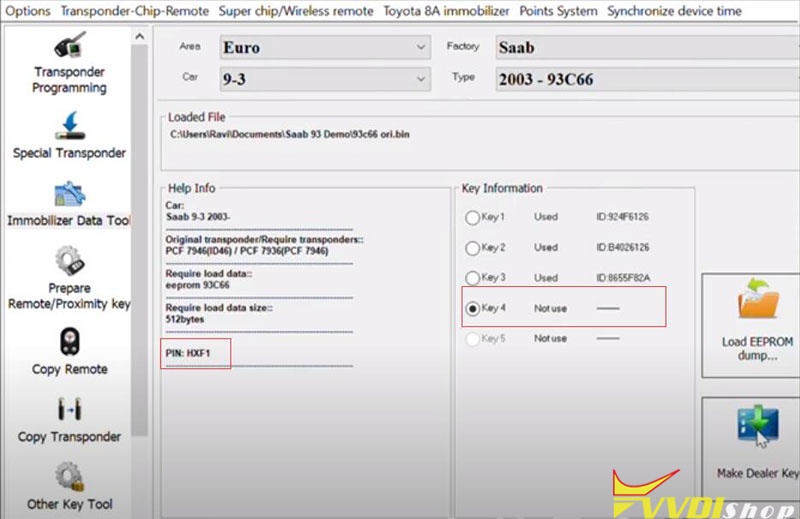
Task: Open the Area dropdown showing Euro
Action: tap(325, 47)
